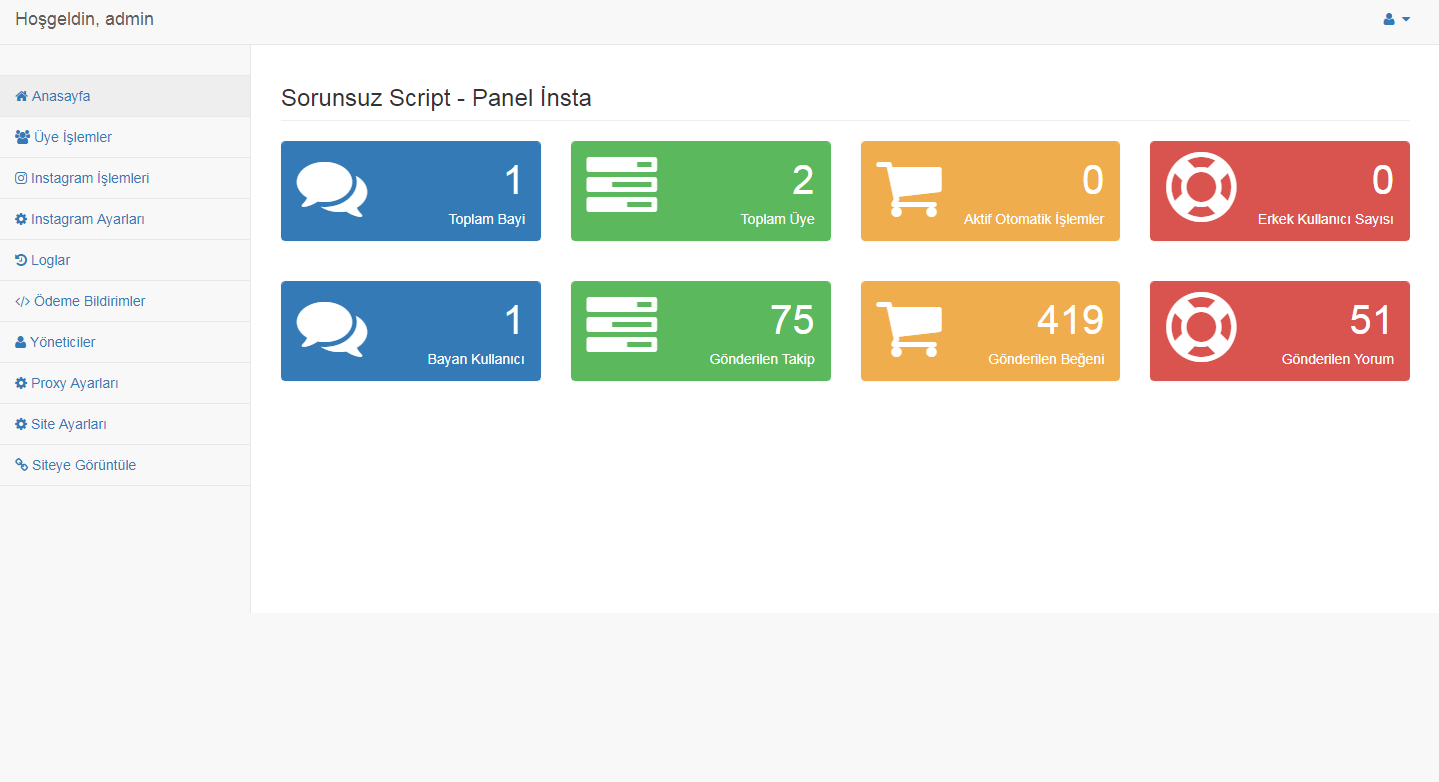Click the cart icon on Gönderilen Beğeni card
Image resolution: width=1439 pixels, height=782 pixels.
[909, 329]
